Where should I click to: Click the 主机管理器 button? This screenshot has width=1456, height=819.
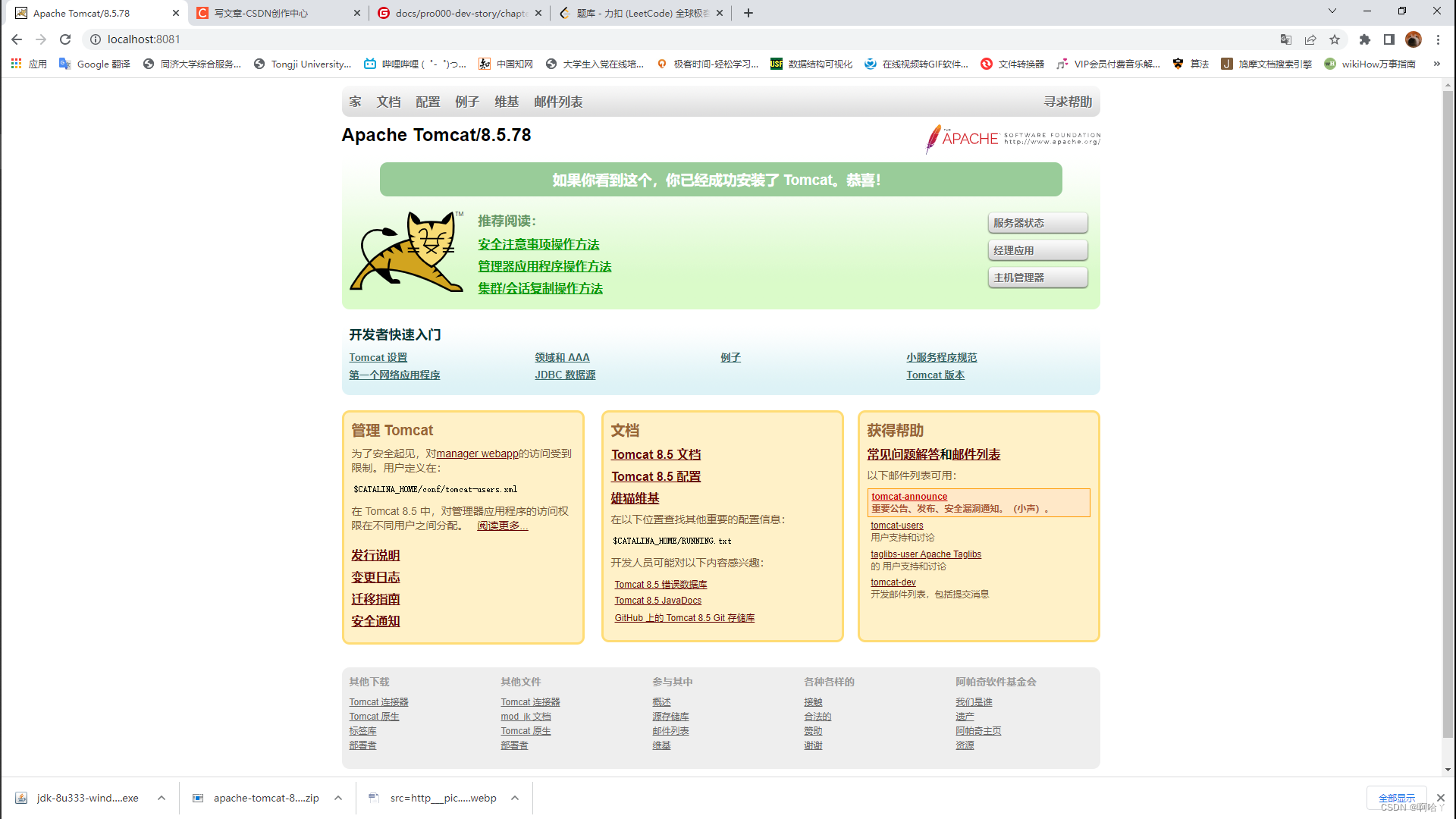point(1037,278)
